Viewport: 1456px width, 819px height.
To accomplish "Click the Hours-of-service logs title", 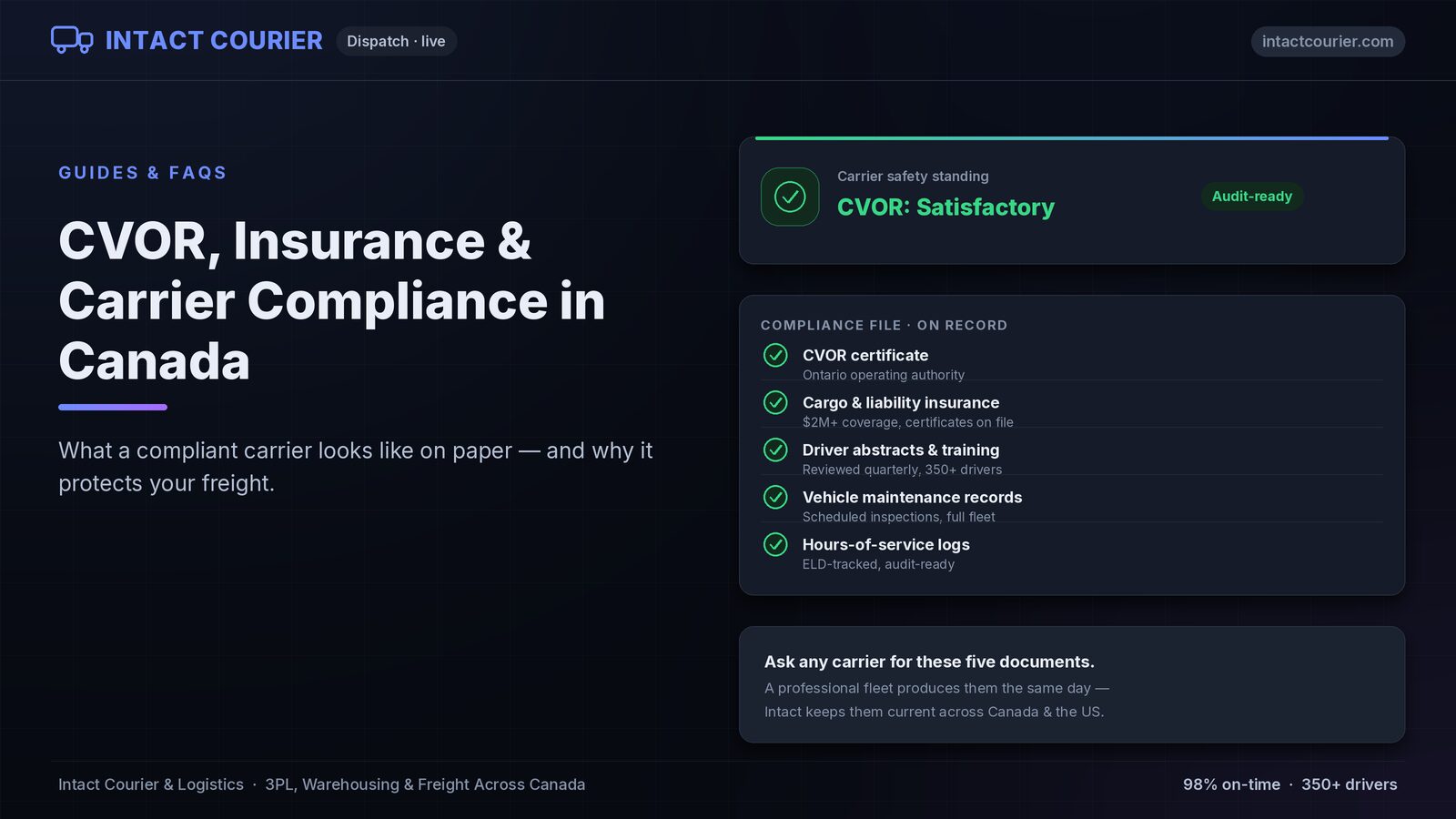I will tap(886, 545).
